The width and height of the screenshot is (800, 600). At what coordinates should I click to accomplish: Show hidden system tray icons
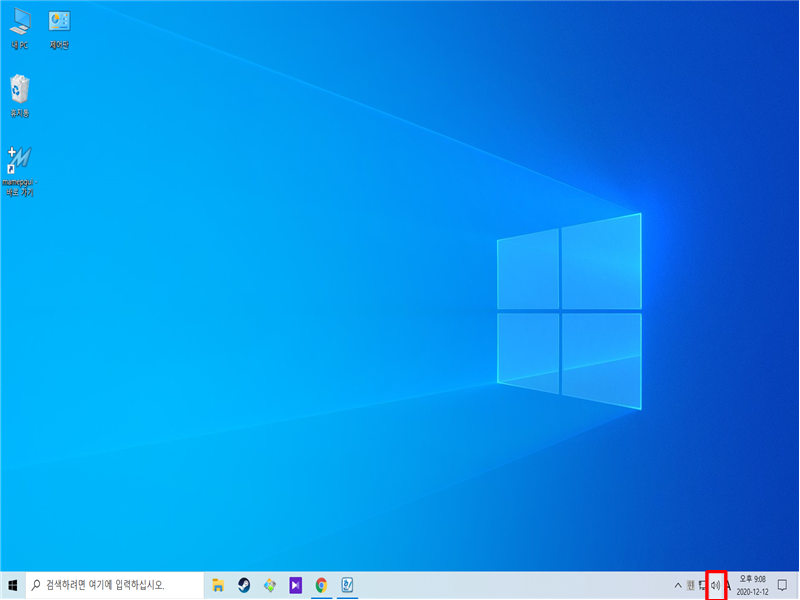pyautogui.click(x=678, y=585)
